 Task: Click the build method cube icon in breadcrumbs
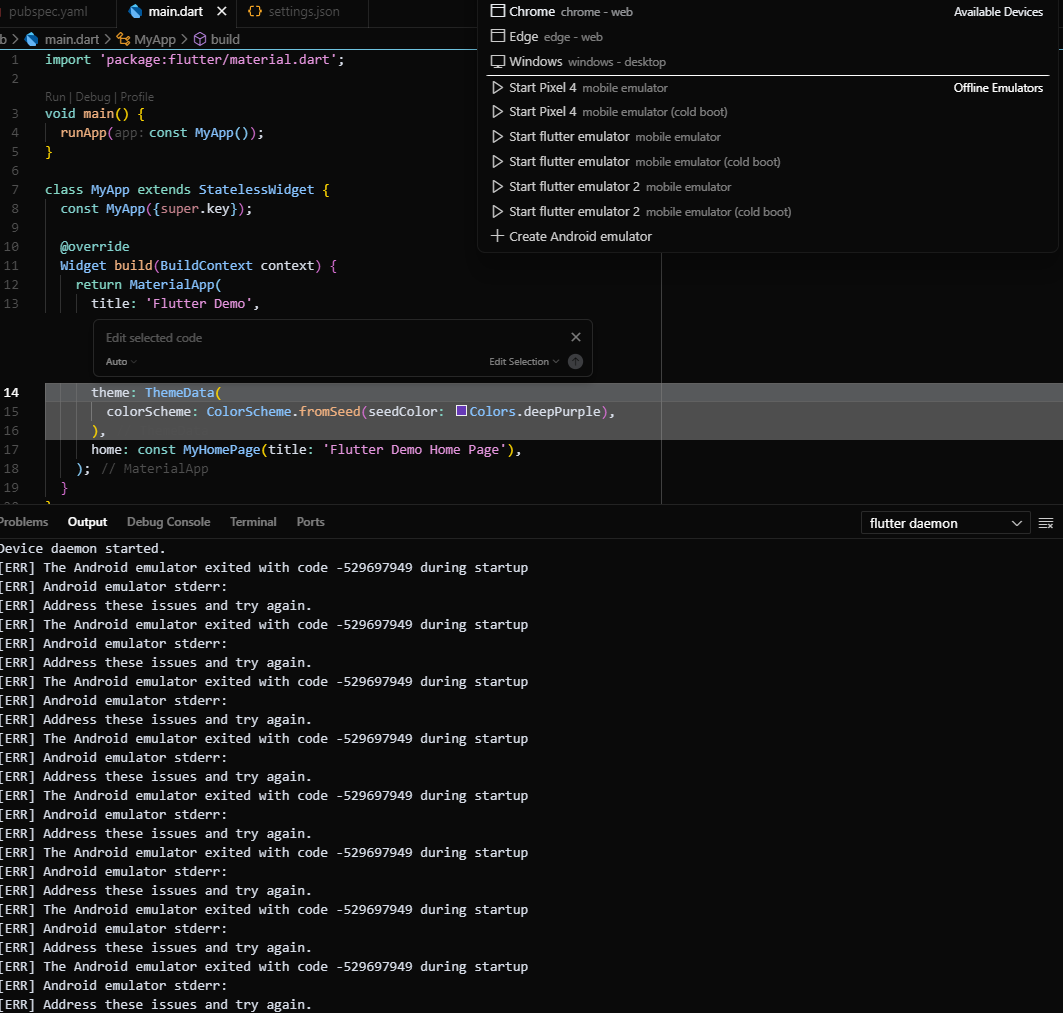click(200, 39)
